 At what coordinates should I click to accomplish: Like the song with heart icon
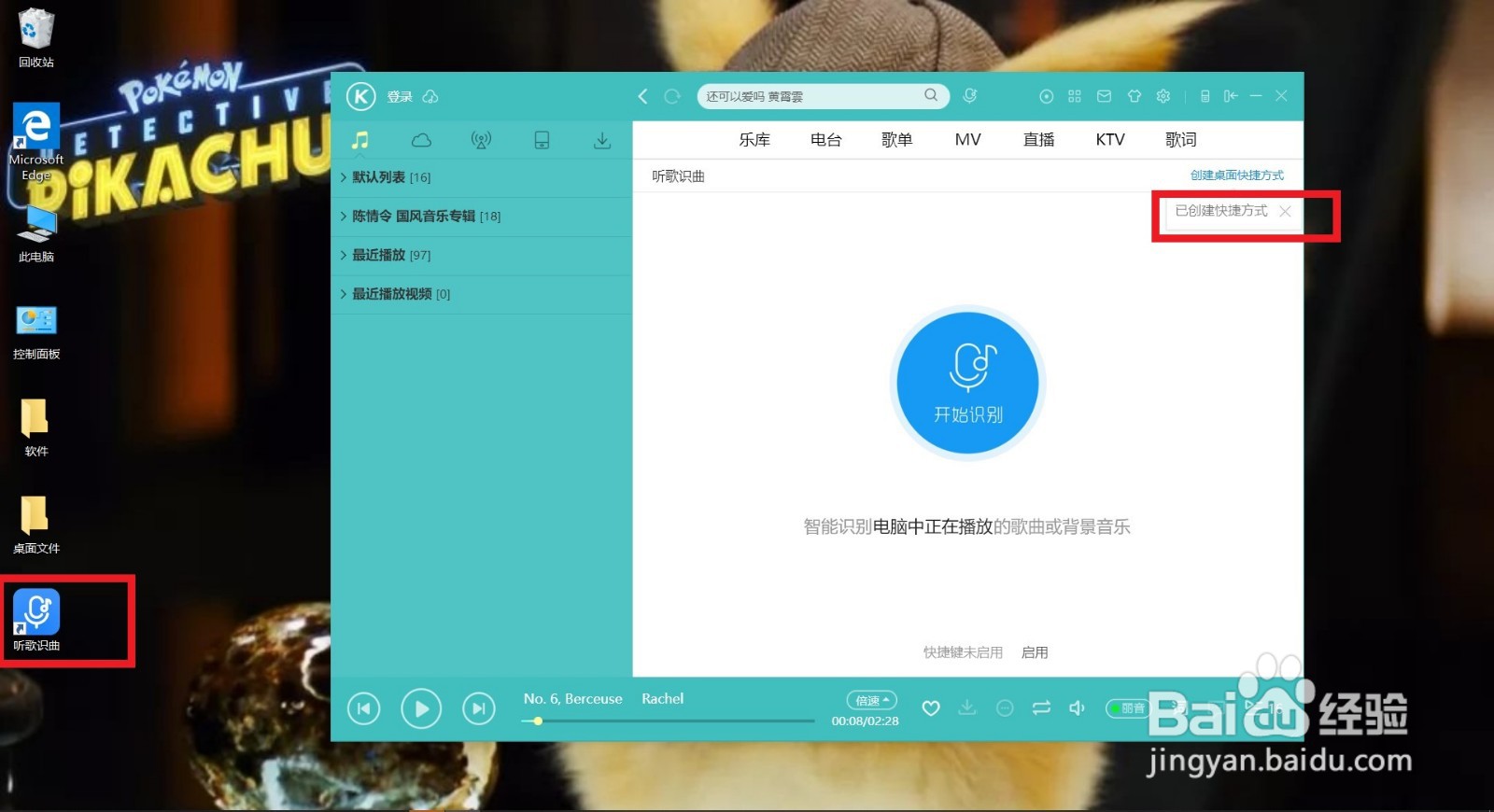coord(931,708)
